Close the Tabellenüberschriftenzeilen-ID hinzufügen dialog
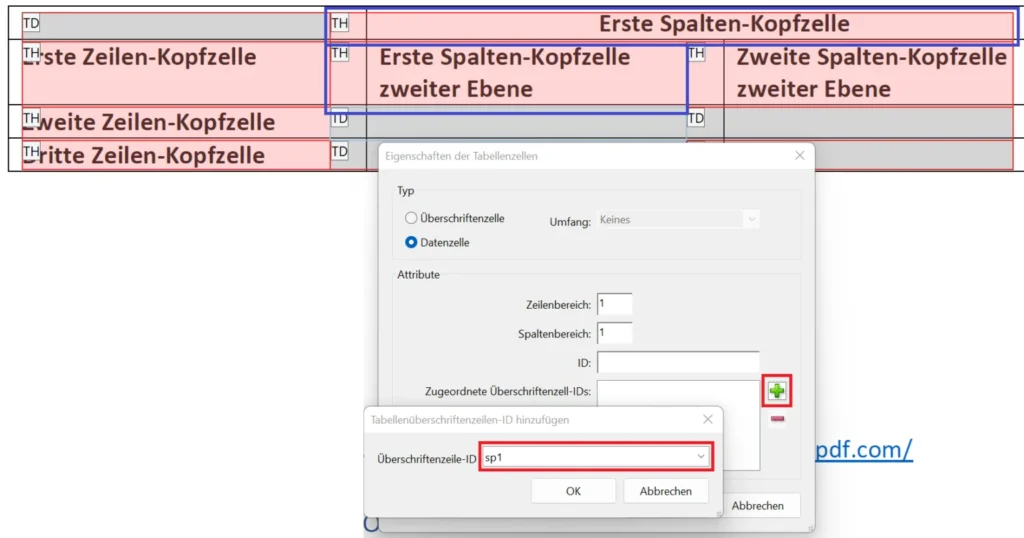 coord(707,420)
